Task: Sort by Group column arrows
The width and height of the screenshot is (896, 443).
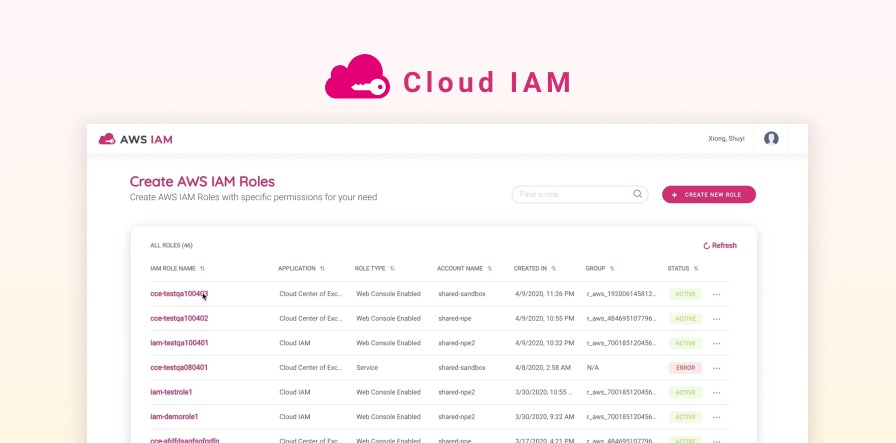Action: 612,268
